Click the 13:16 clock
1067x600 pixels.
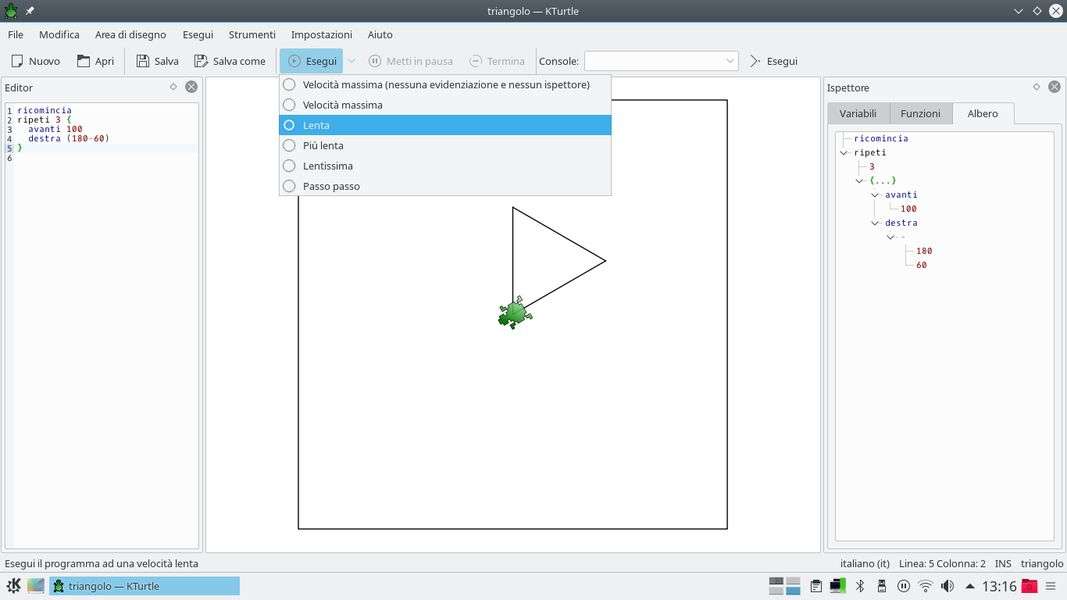[999, 586]
